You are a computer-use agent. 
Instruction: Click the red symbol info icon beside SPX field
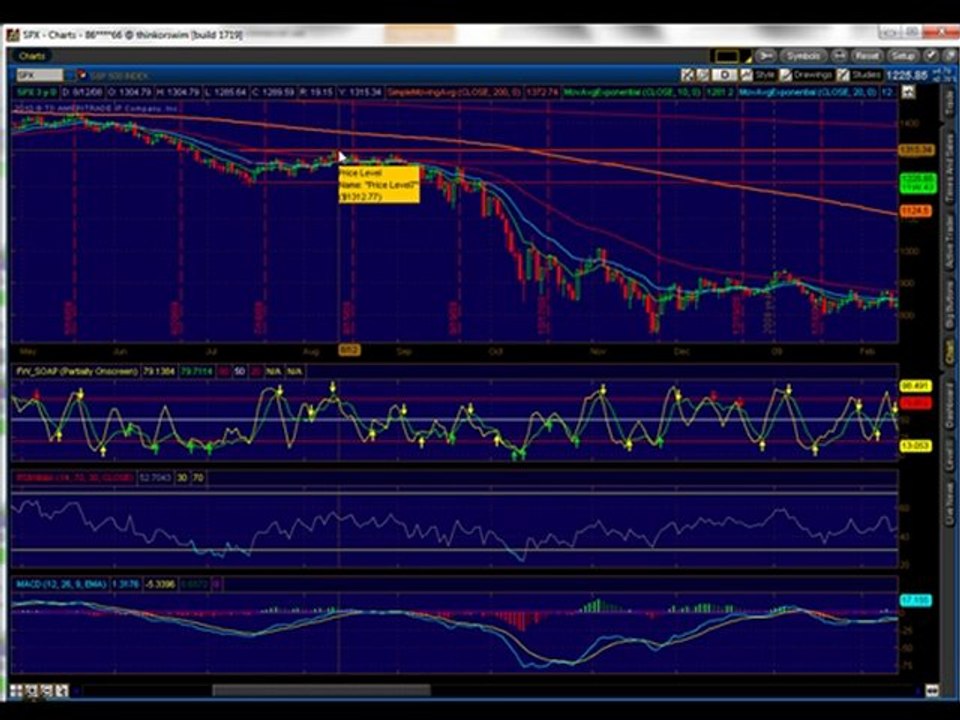(81, 75)
